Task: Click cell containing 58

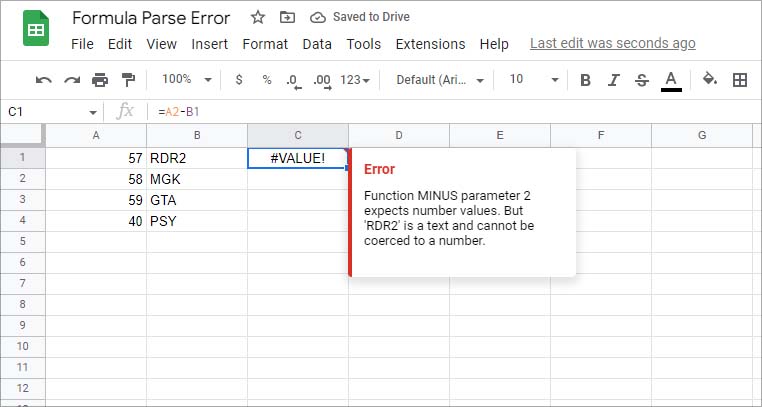Action: coord(96,179)
